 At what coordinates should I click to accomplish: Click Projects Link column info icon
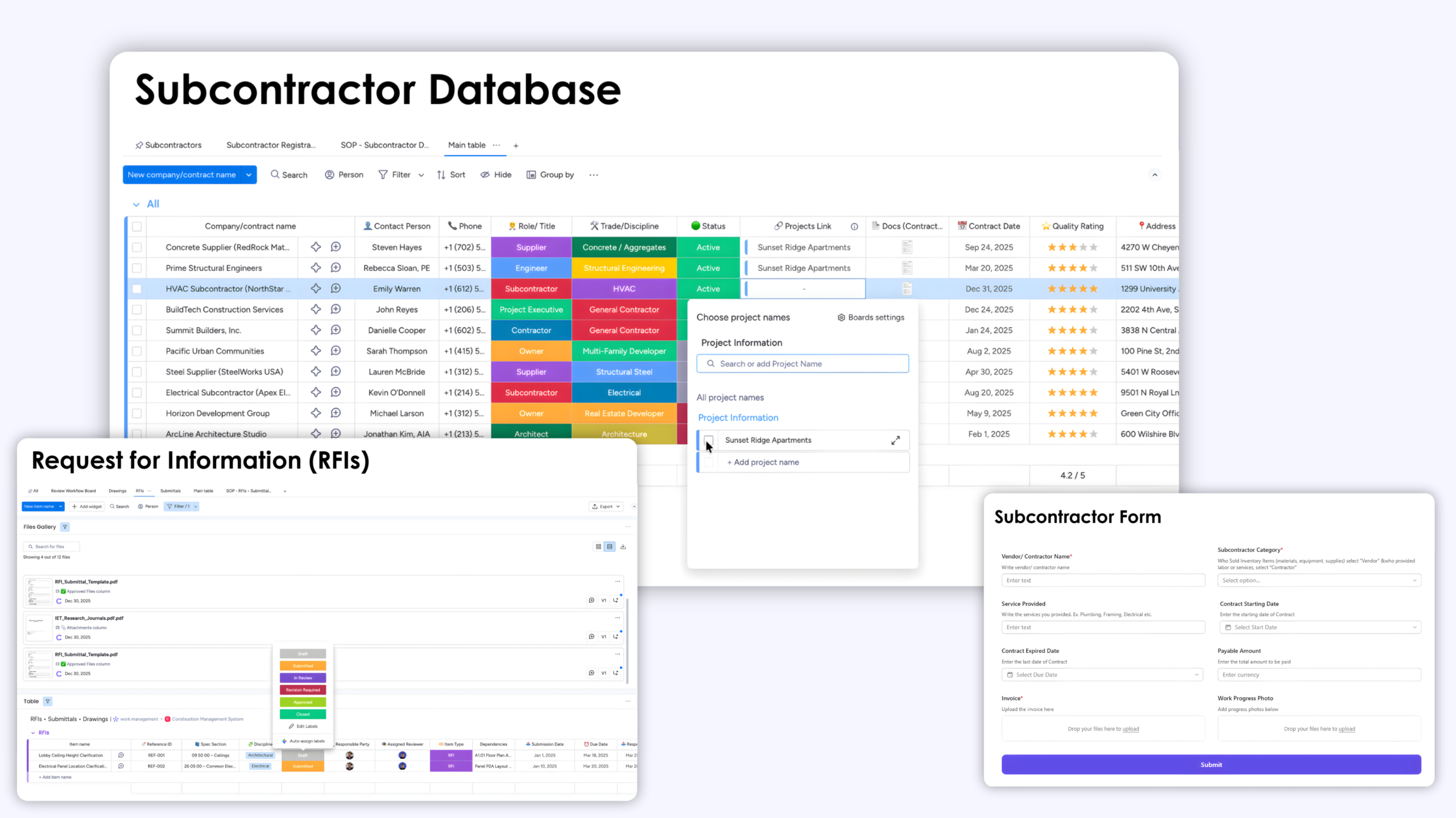[x=854, y=226]
